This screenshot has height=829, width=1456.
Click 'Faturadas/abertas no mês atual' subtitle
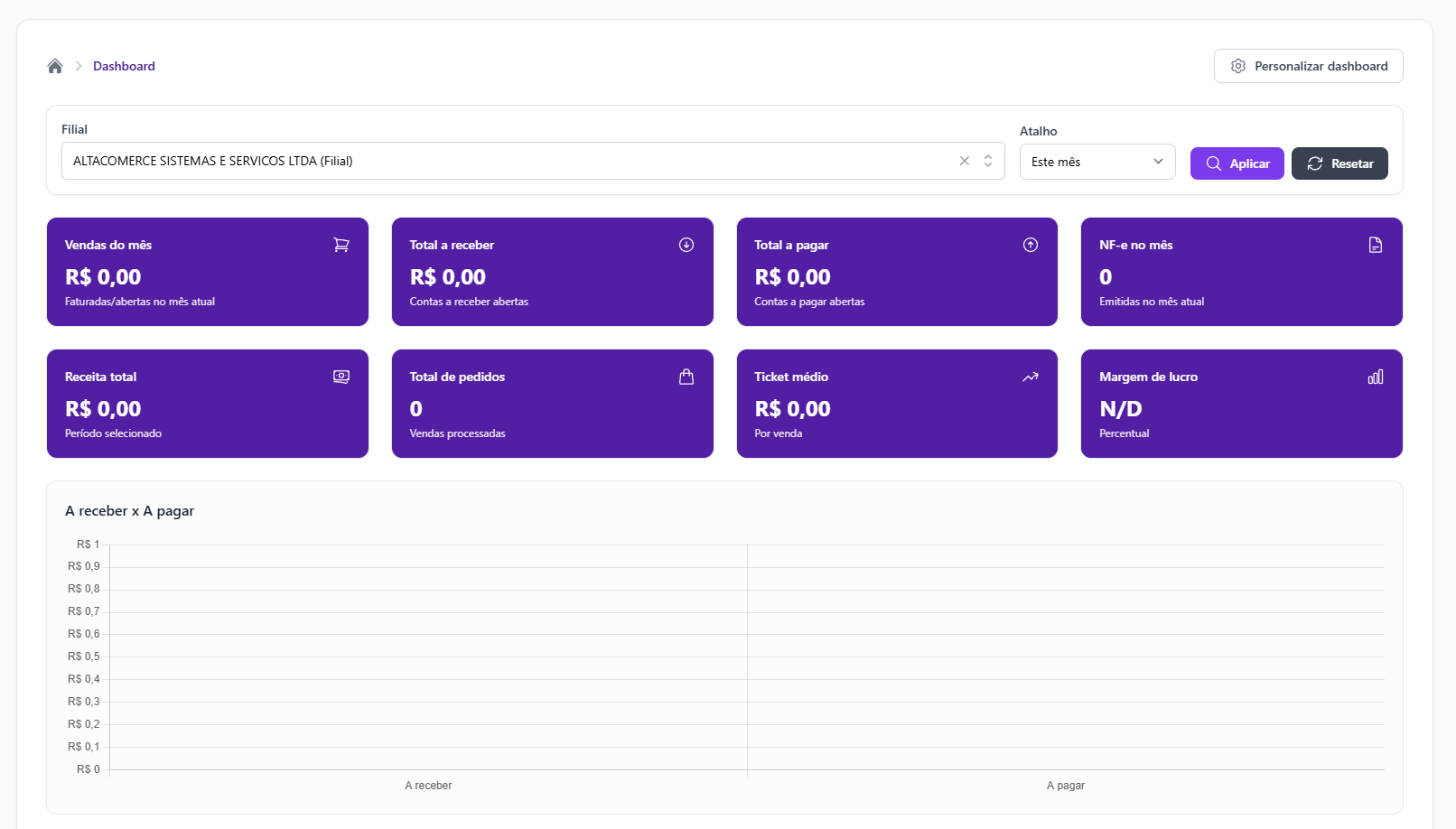pos(140,302)
